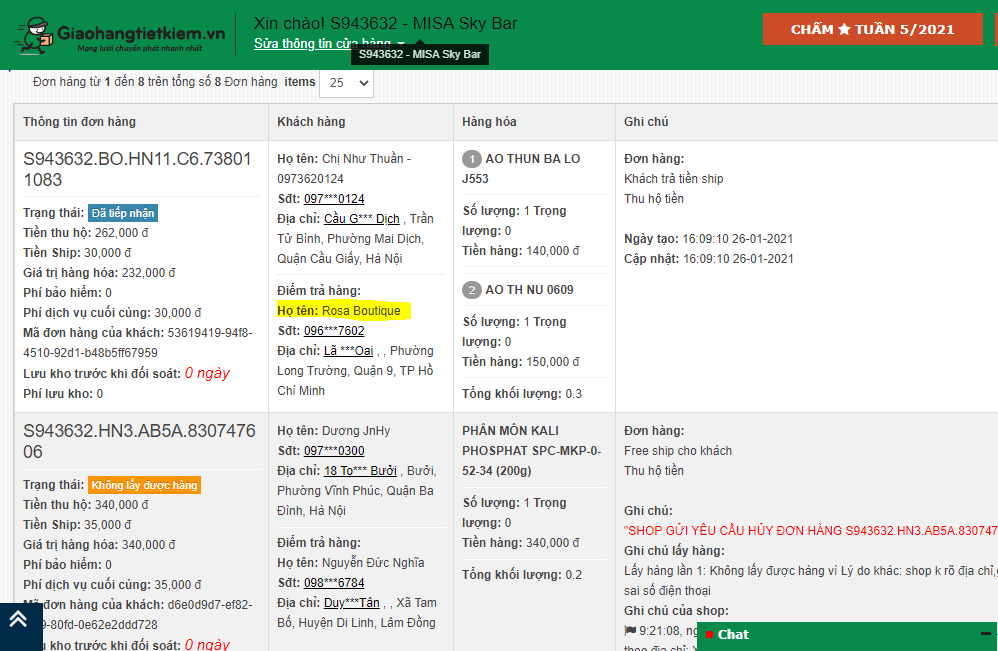Click product PHÂN MÔN KALI PHOSPHAT SPC-MKP-0-52-34
The height and width of the screenshot is (651, 998).
(x=531, y=451)
